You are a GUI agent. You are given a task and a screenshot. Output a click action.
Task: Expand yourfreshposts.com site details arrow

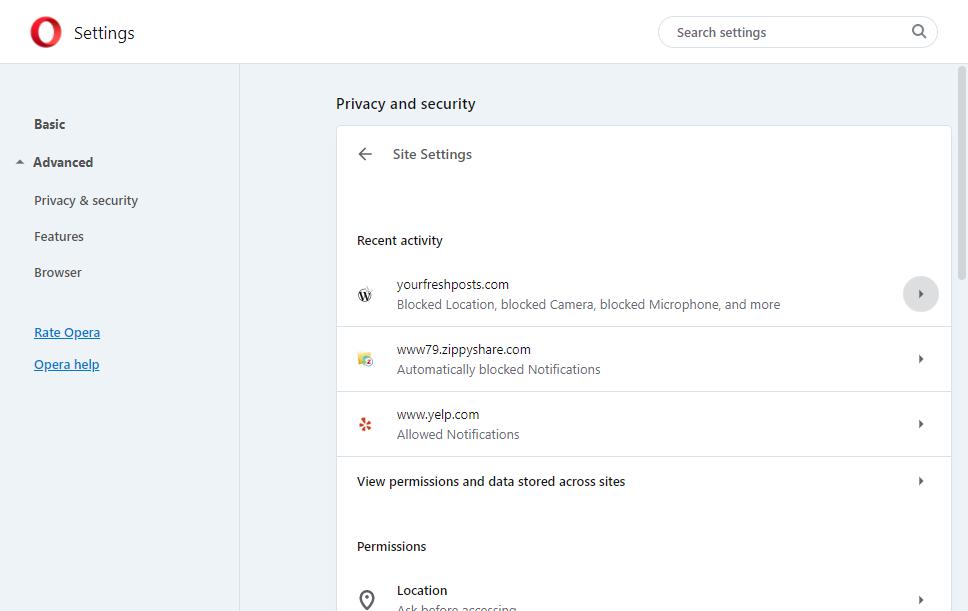(x=920, y=294)
